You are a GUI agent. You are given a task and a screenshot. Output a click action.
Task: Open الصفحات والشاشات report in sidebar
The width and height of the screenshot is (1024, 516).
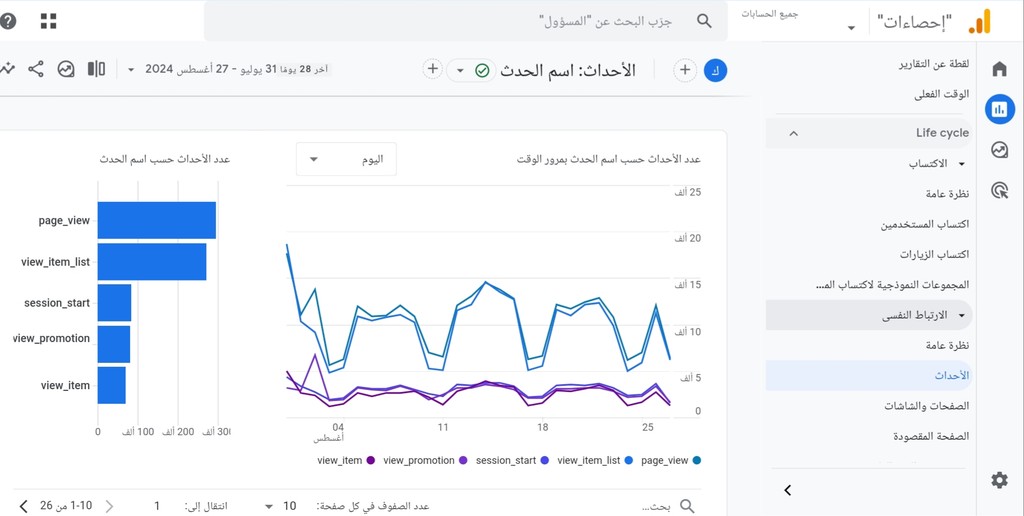(927, 406)
